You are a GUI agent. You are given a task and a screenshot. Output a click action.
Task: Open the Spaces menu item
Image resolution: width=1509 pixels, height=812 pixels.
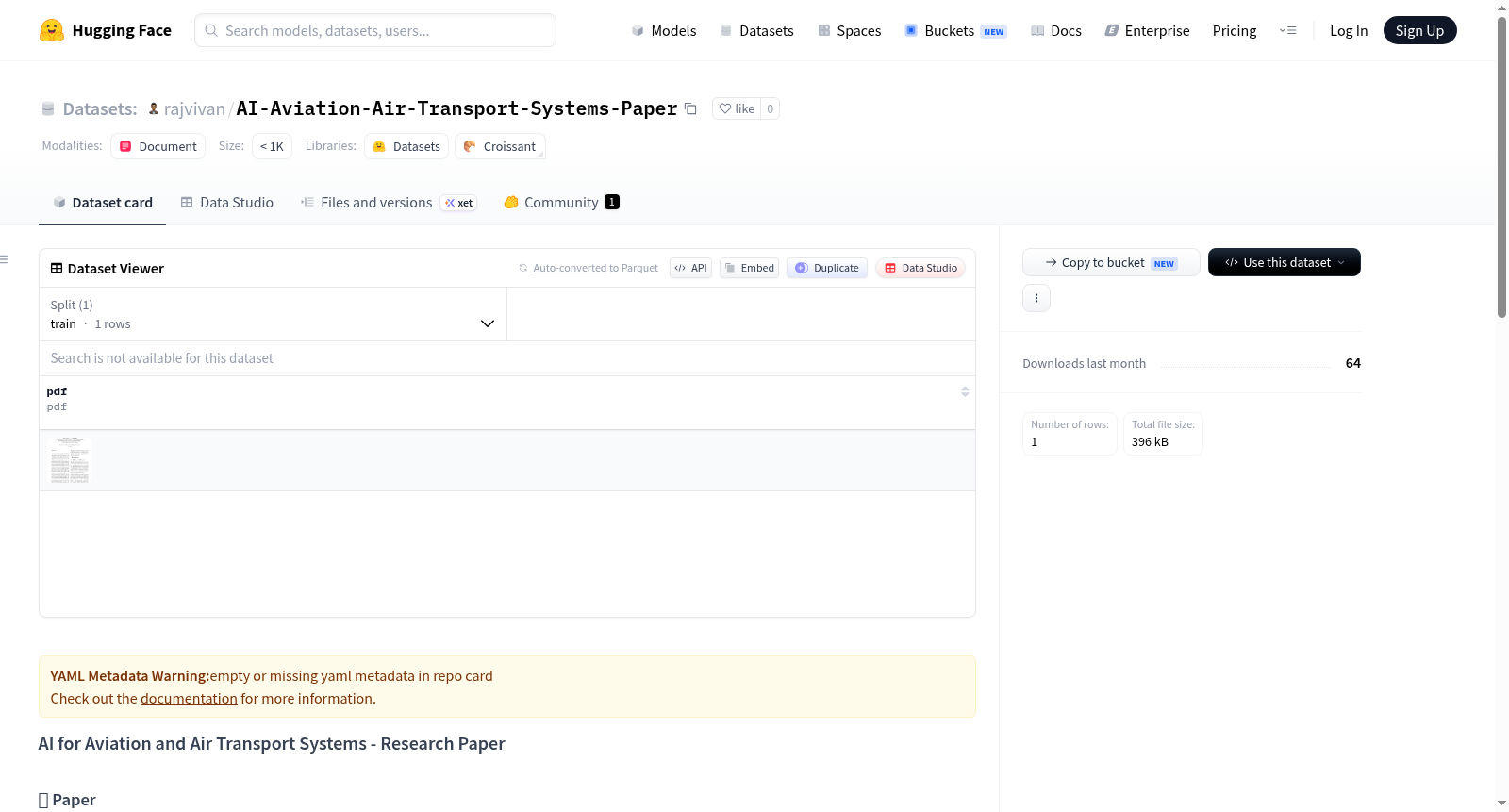tap(850, 31)
